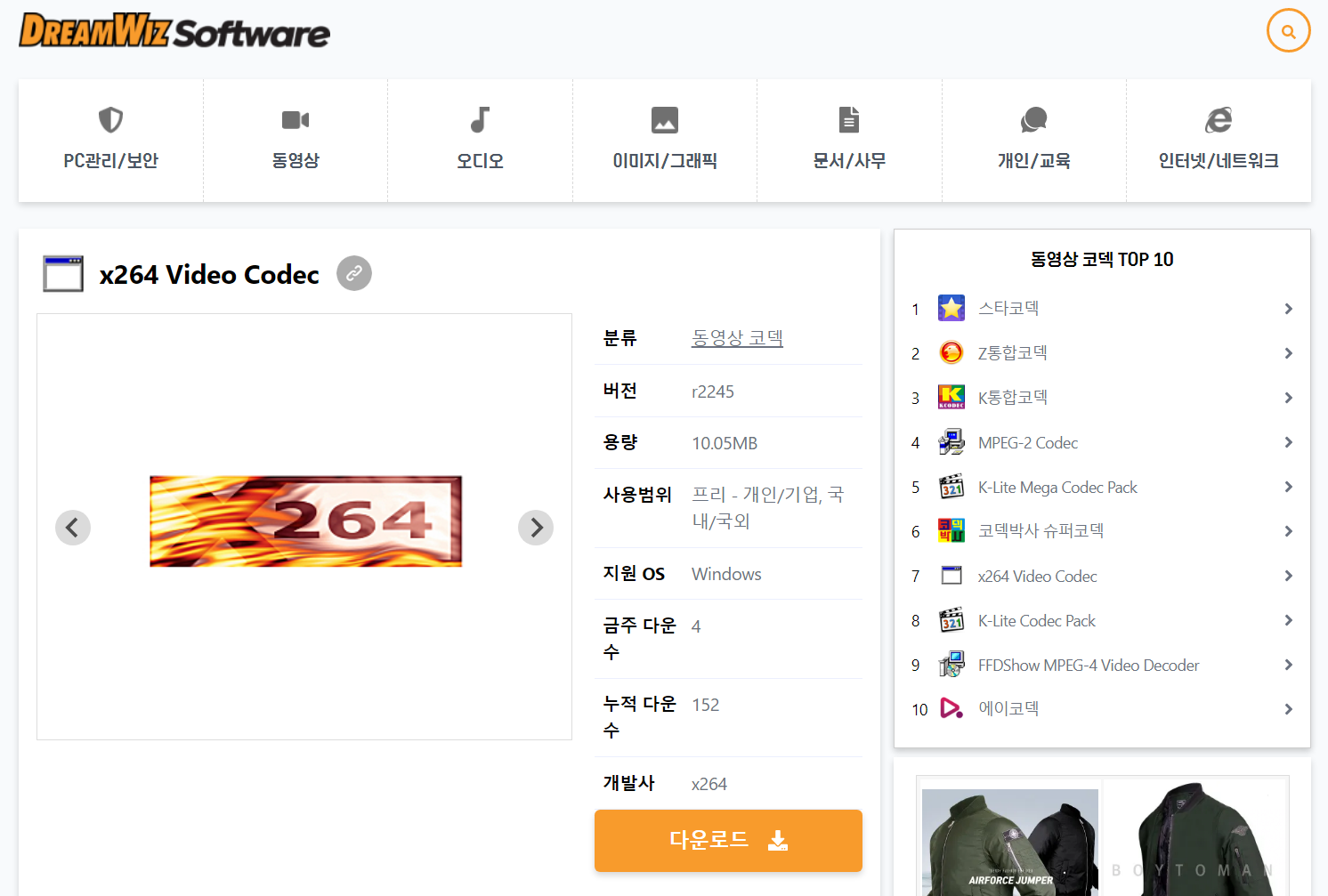Viewport: 1328px width, 896px height.
Task: Expand K통합코덱 row chevron
Action: 1288,398
